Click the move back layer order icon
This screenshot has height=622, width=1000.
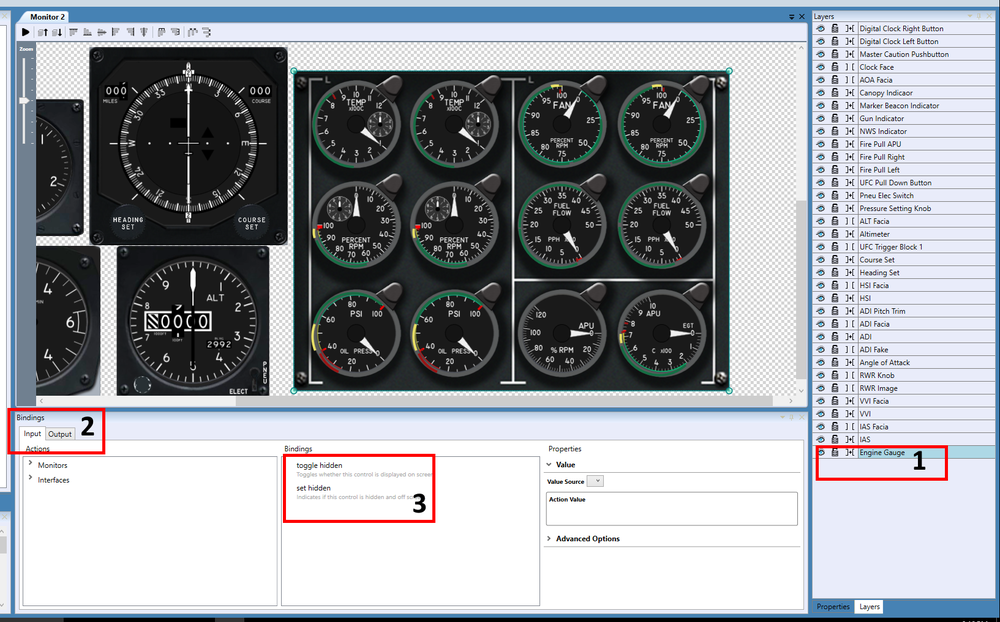pos(57,32)
